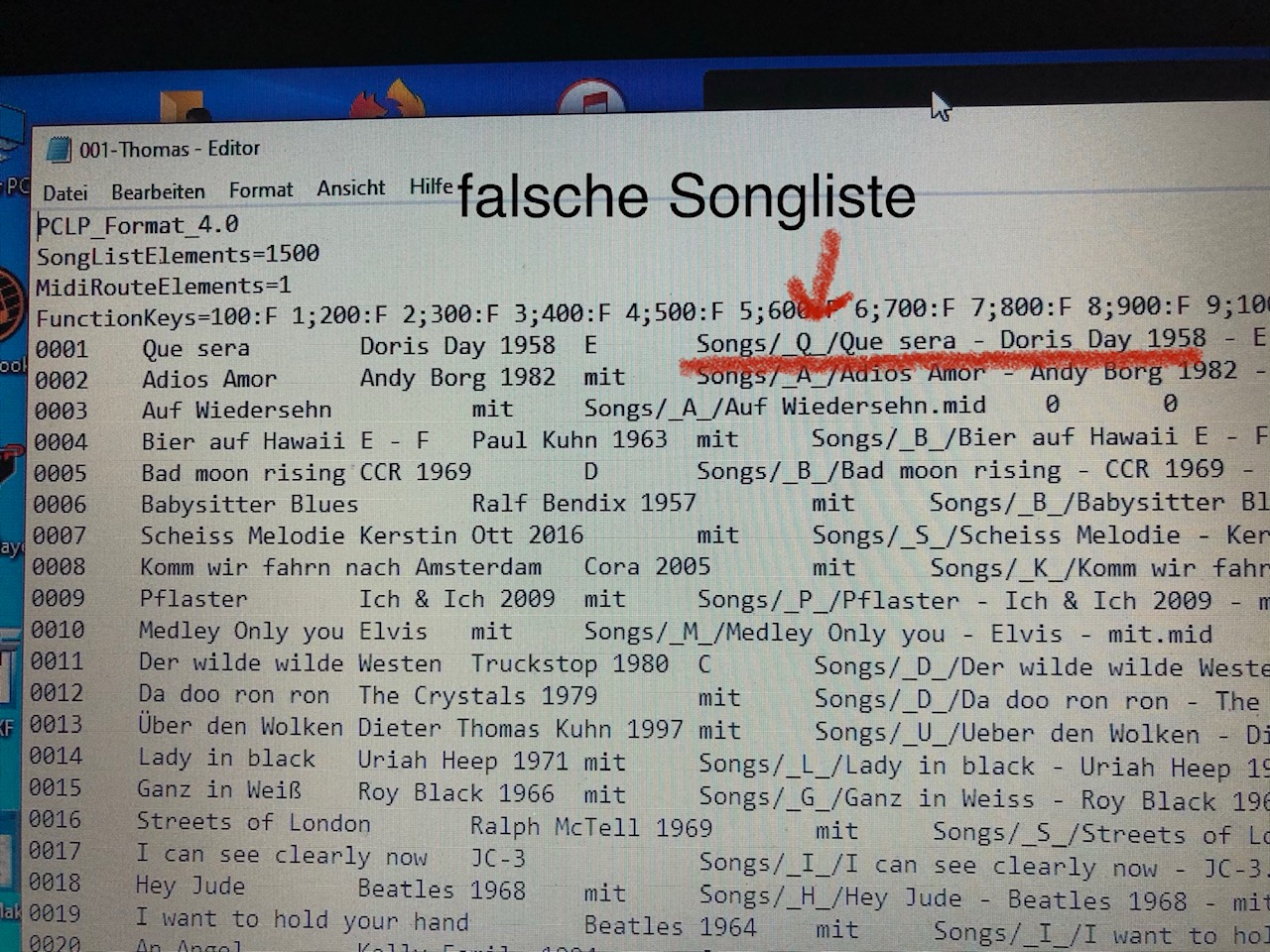
Task: Click the MidiRouteElements=1 line
Action: click(164, 287)
